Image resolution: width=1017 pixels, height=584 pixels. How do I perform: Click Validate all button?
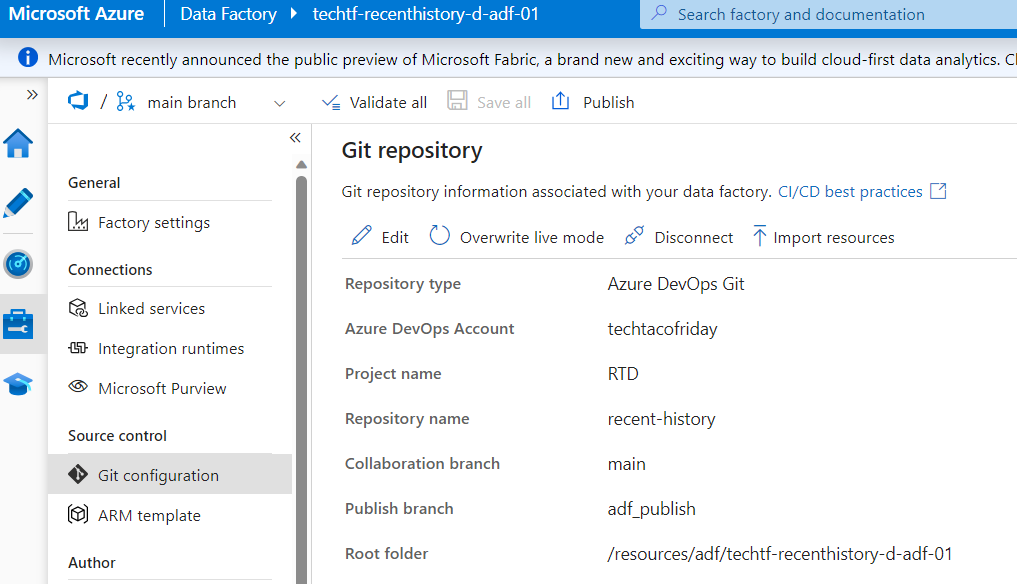374,102
